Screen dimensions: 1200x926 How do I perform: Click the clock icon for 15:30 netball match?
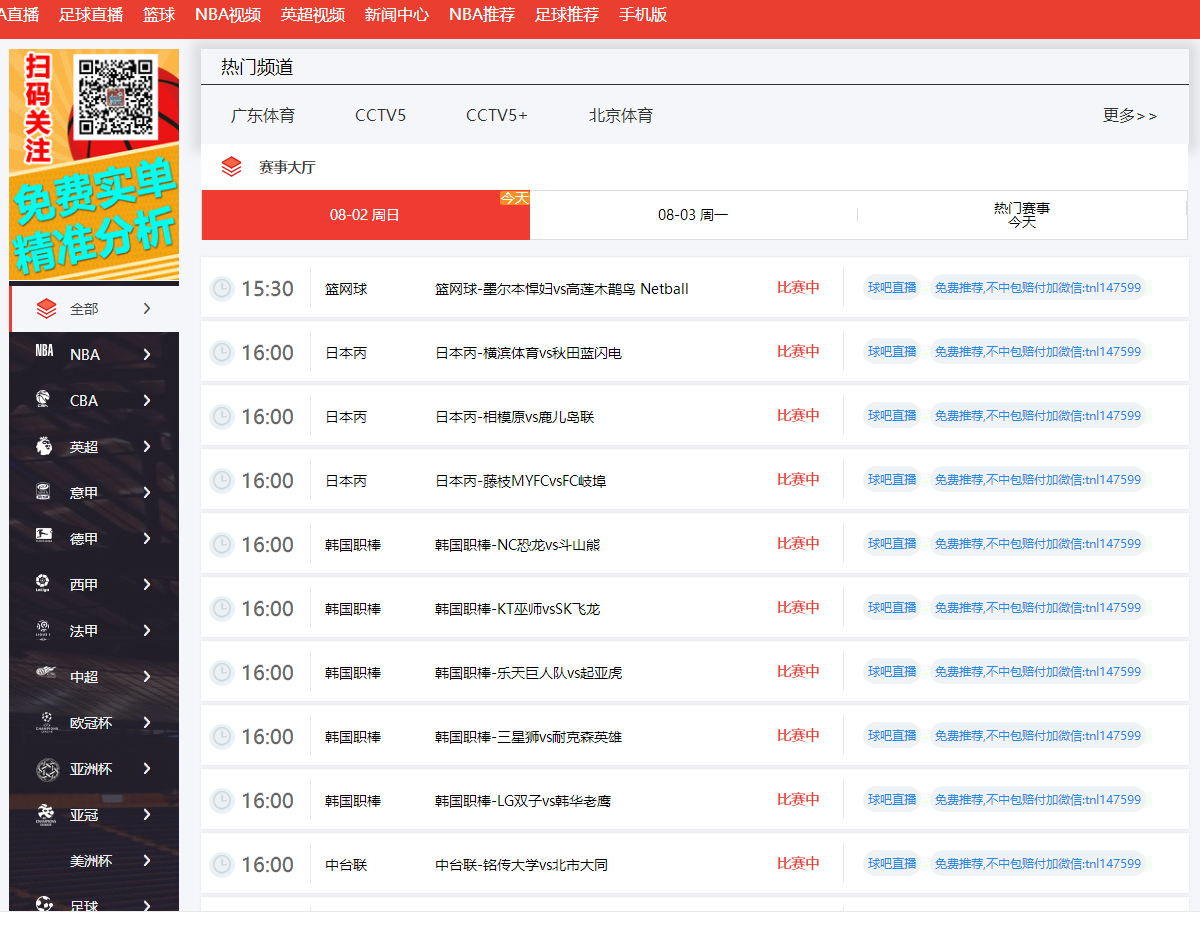(222, 289)
